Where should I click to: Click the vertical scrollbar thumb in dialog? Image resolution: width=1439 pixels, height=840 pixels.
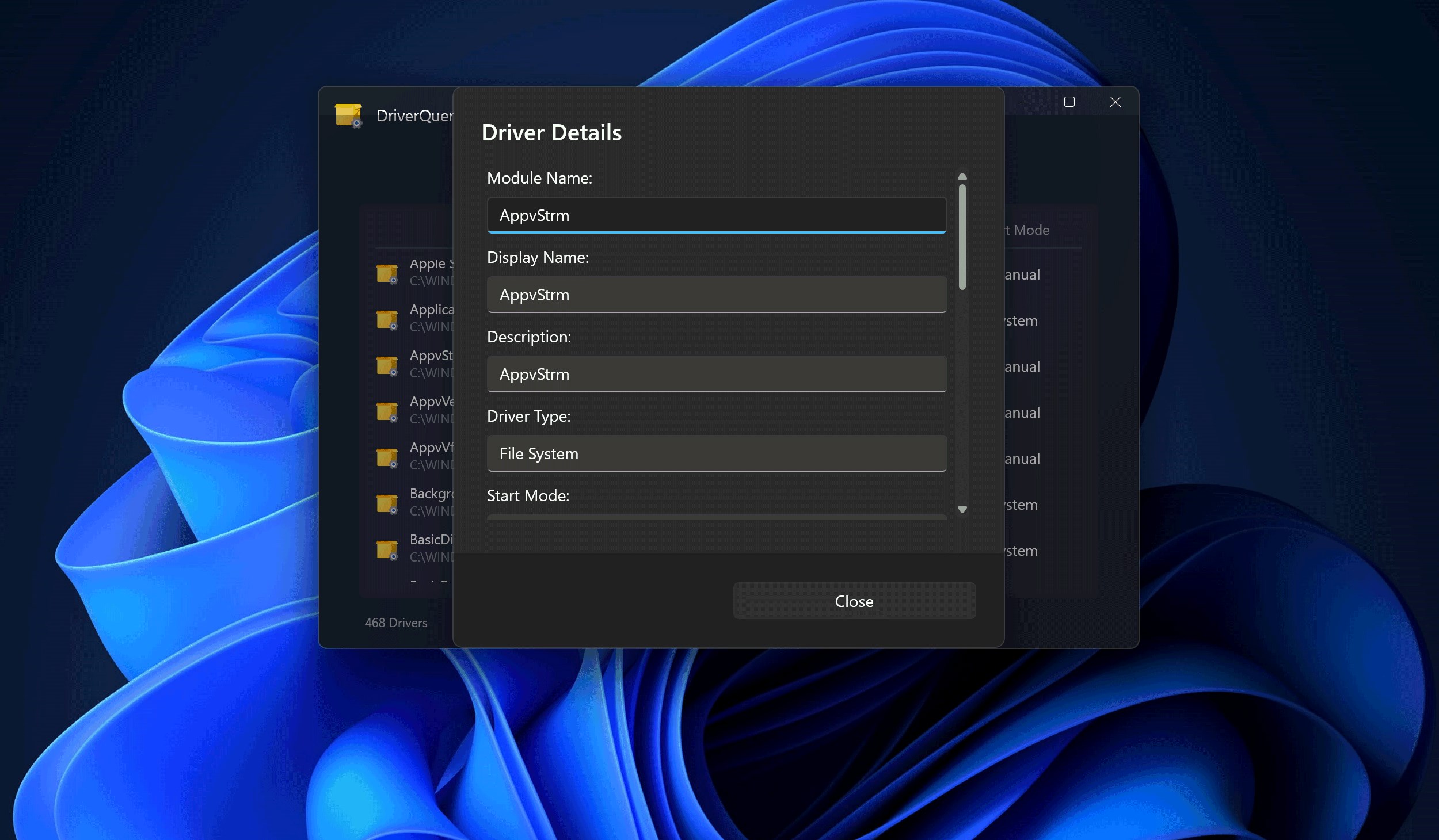point(962,237)
